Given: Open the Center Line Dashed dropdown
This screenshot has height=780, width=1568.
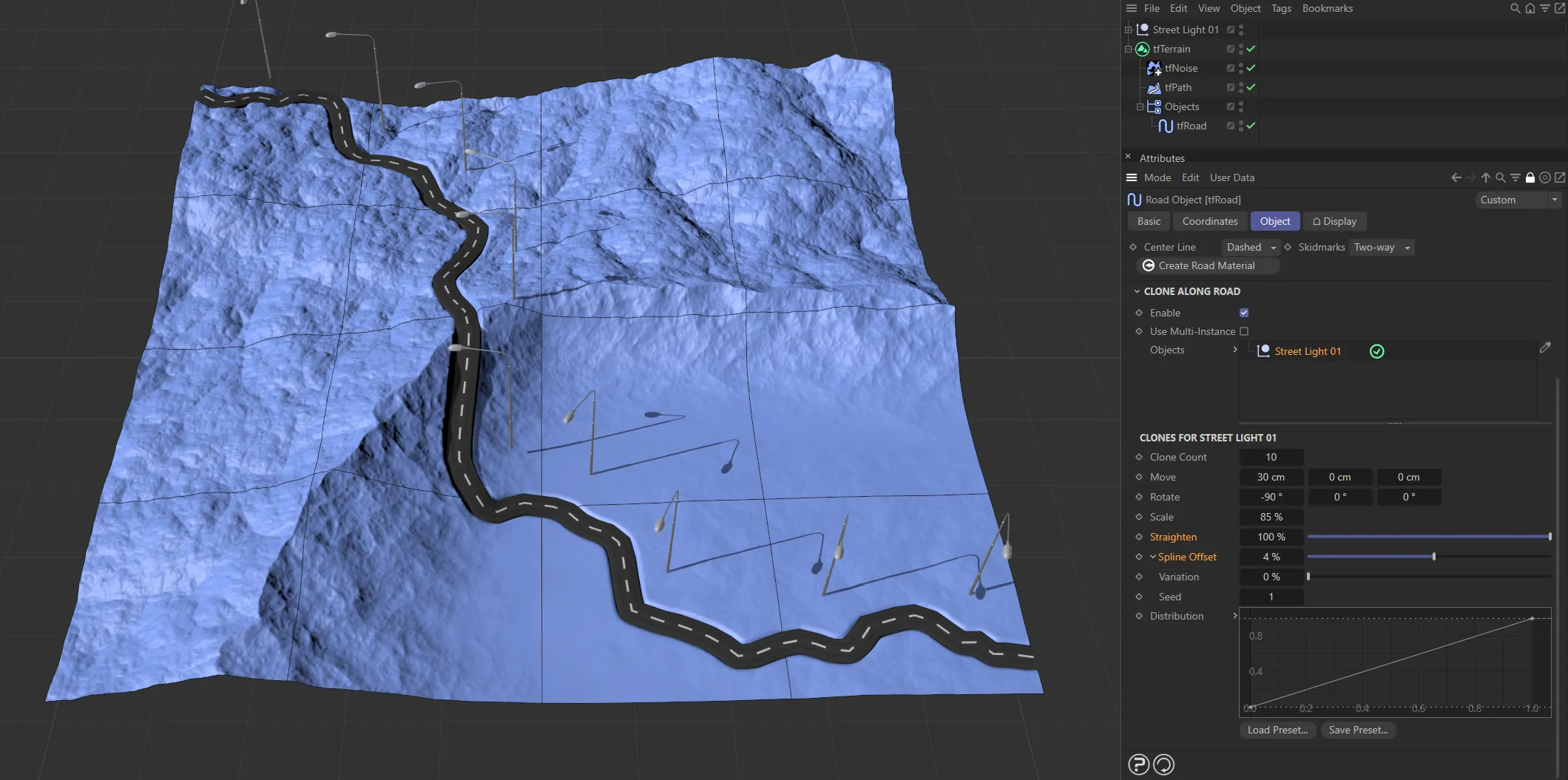Looking at the screenshot, I should [x=1250, y=247].
